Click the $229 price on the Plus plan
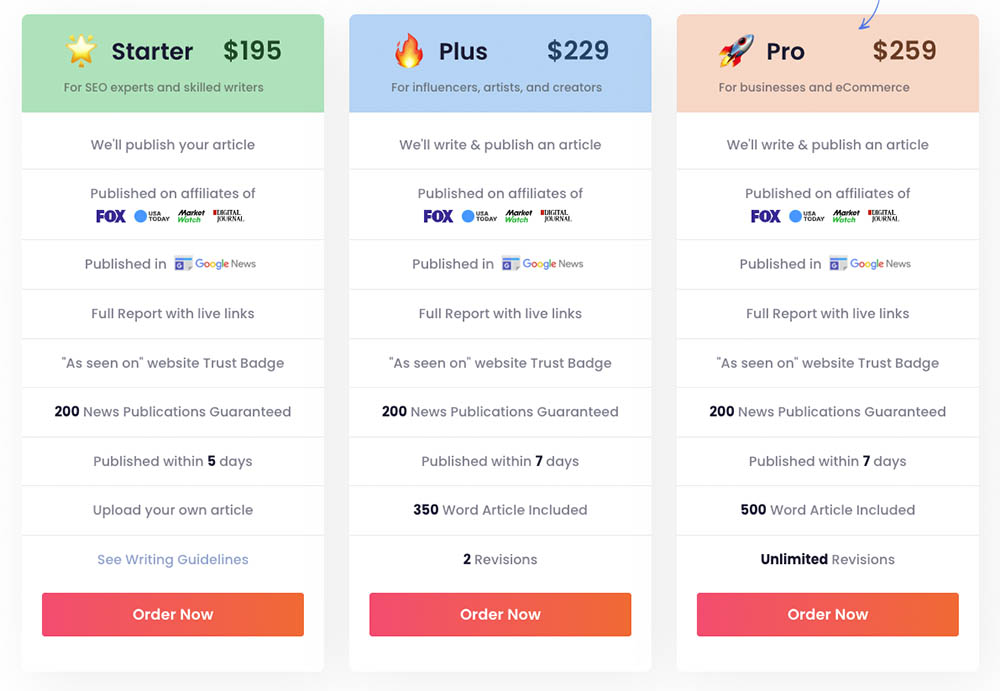 [x=578, y=50]
